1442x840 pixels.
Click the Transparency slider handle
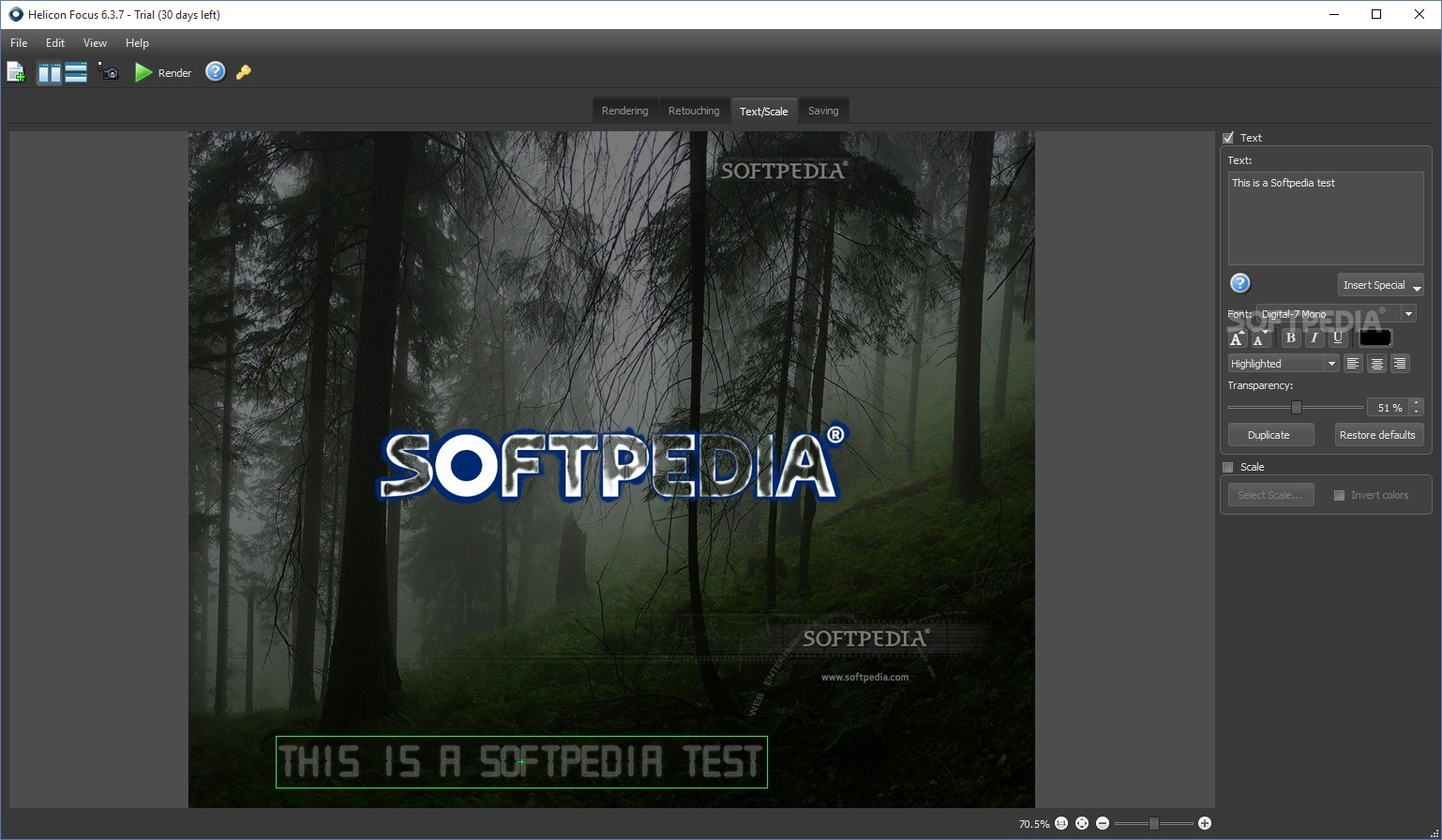(1296, 407)
